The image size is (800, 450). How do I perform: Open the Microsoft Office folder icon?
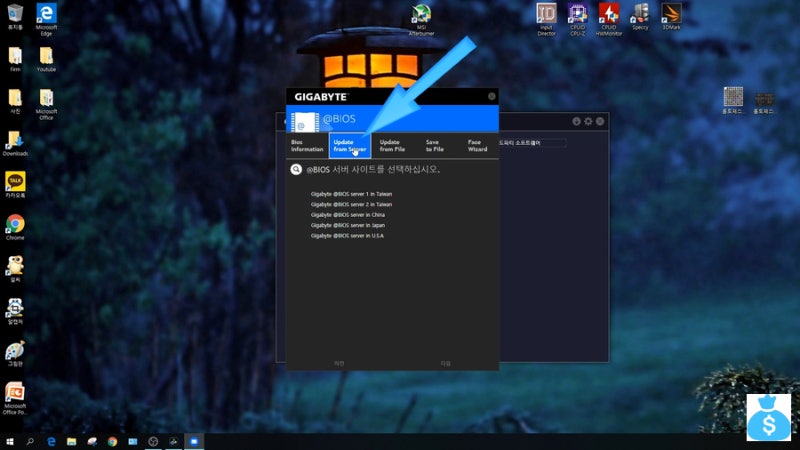click(46, 104)
